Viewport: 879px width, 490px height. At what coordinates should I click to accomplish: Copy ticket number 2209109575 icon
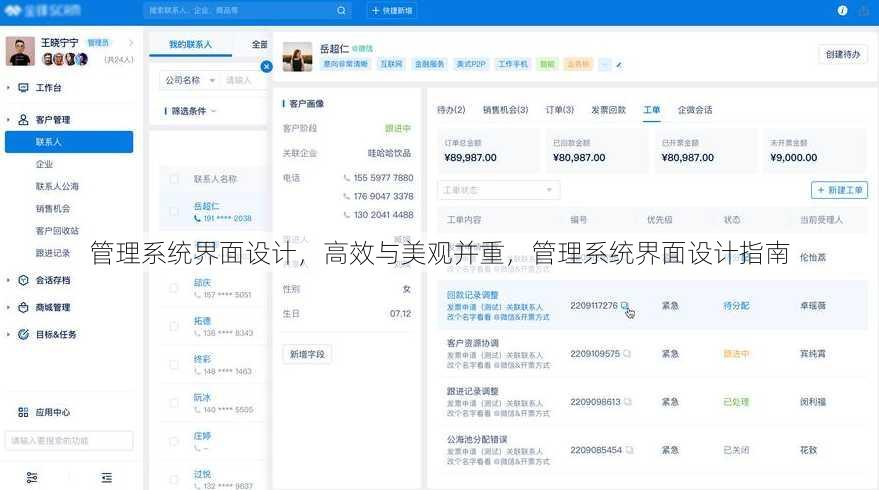pos(627,354)
